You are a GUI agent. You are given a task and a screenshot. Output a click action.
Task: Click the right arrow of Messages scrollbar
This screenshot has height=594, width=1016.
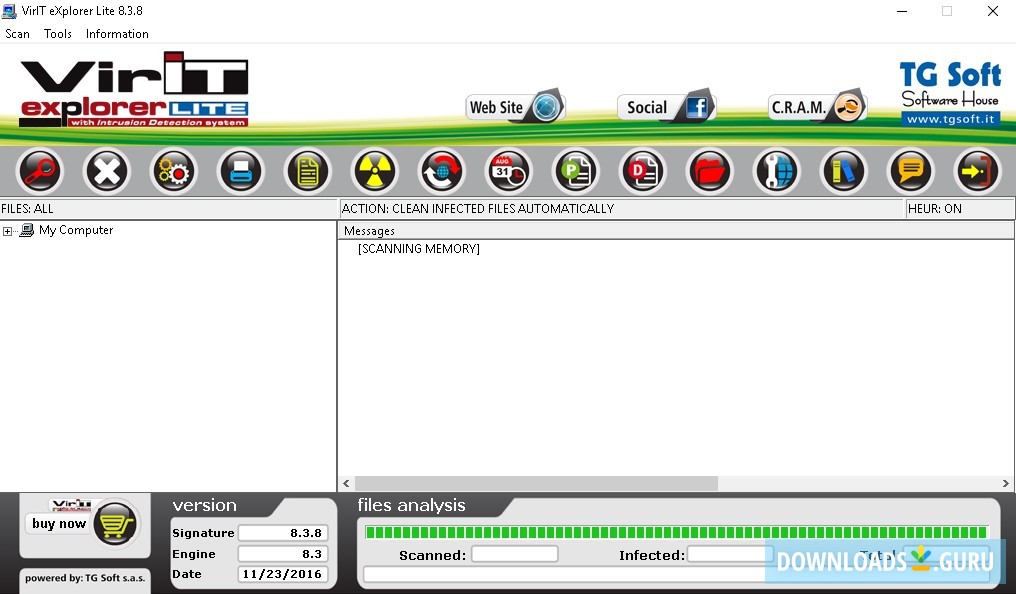coord(1006,483)
